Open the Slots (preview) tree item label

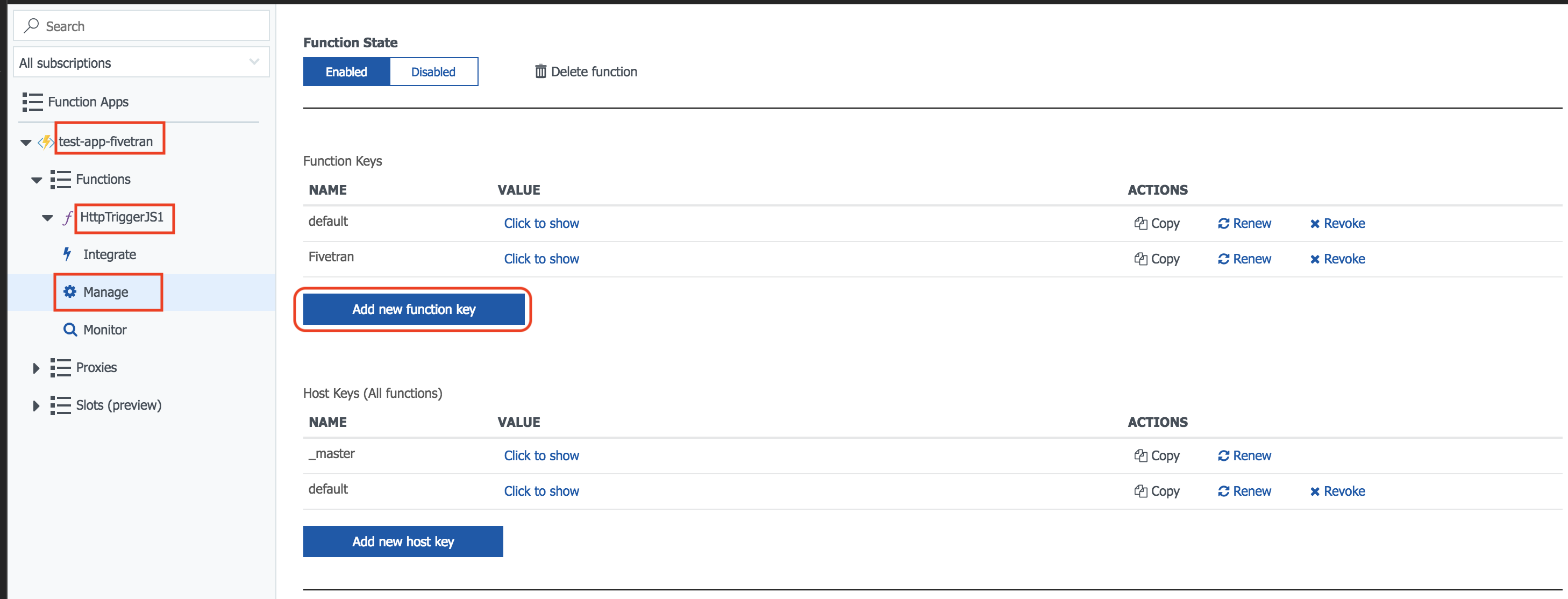point(119,405)
